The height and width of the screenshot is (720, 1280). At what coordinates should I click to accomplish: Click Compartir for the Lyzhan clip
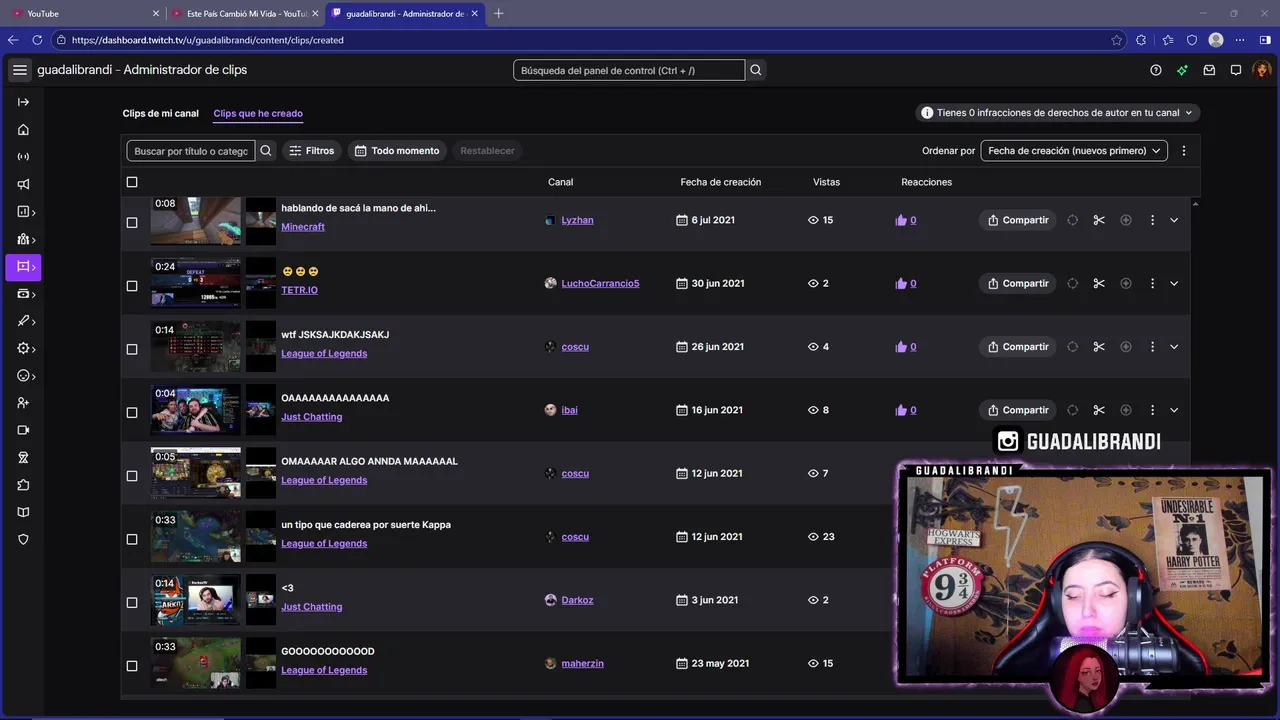click(1018, 220)
